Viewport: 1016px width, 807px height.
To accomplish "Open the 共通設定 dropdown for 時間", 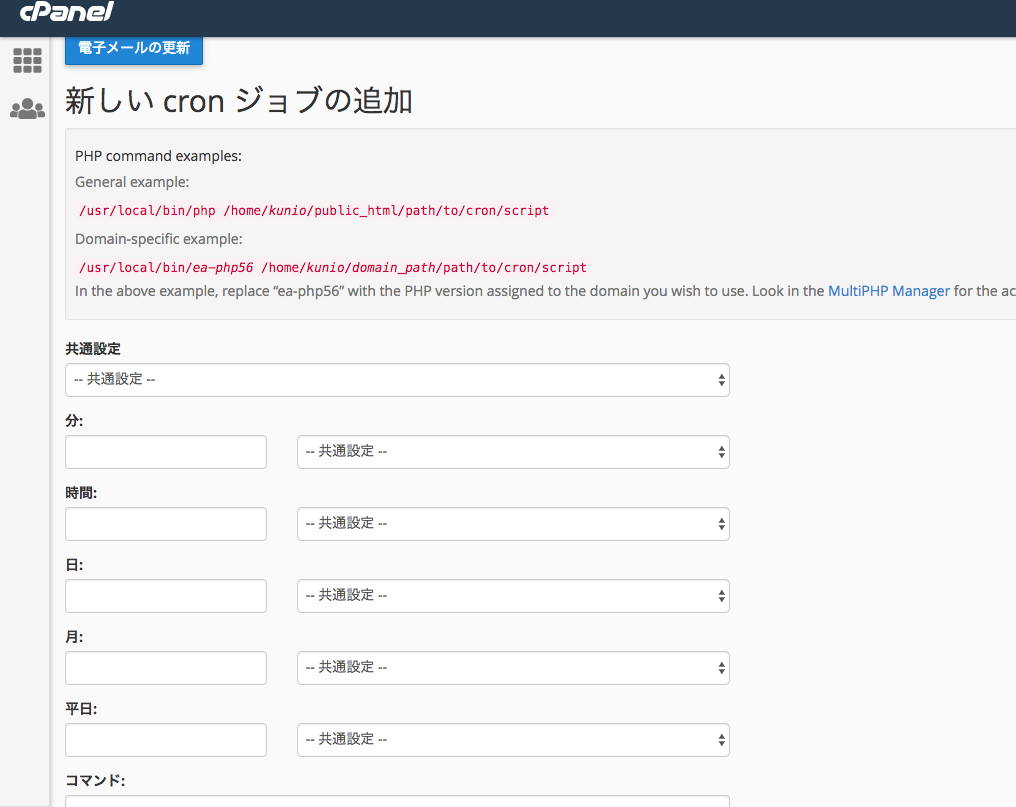I will [513, 524].
